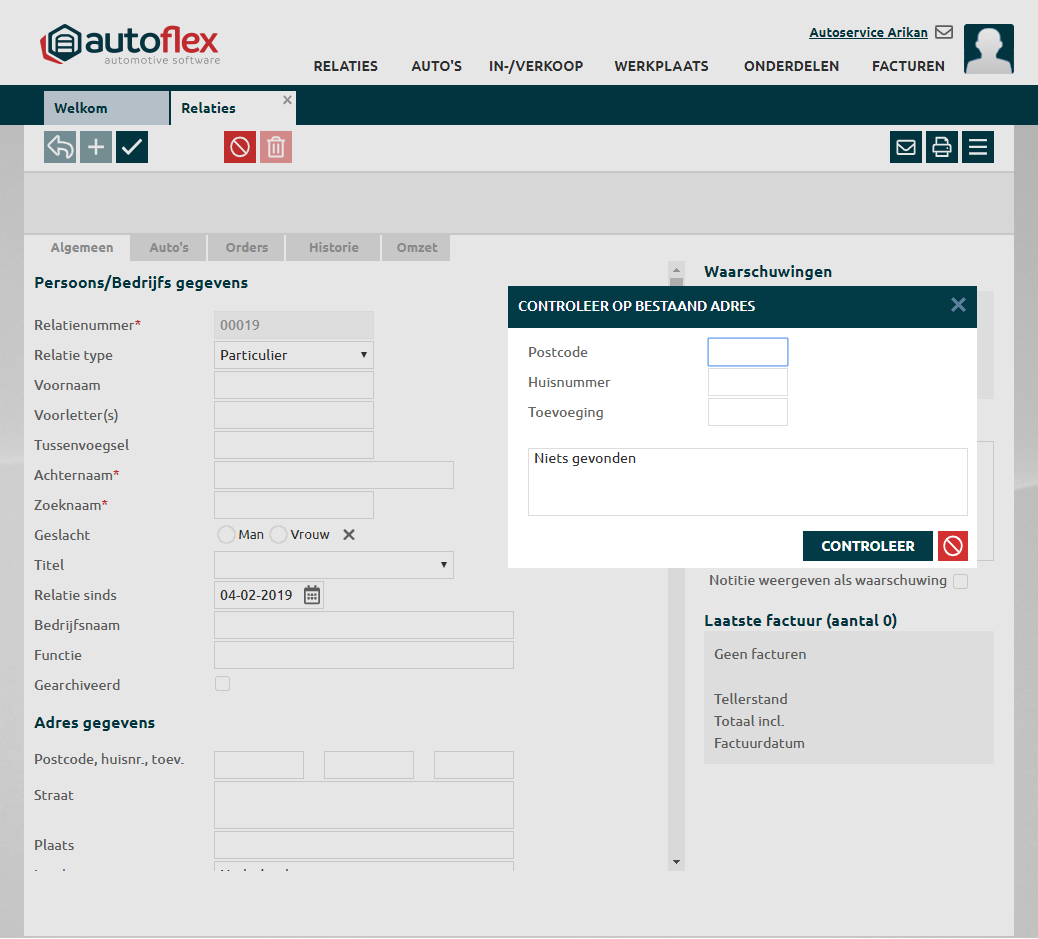Open the hamburger menu icon
The width and height of the screenshot is (1038, 939).
coord(978,147)
